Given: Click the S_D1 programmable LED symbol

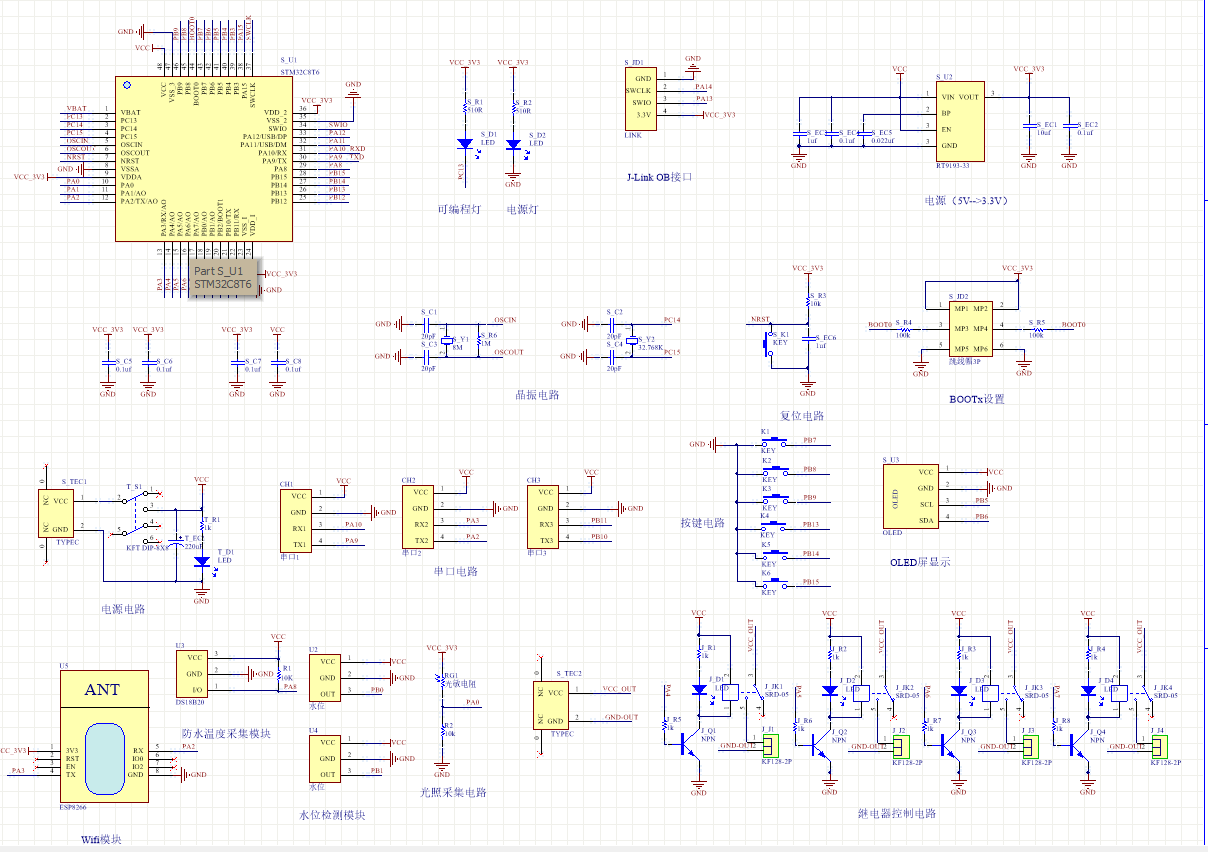Looking at the screenshot, I should click(x=464, y=144).
